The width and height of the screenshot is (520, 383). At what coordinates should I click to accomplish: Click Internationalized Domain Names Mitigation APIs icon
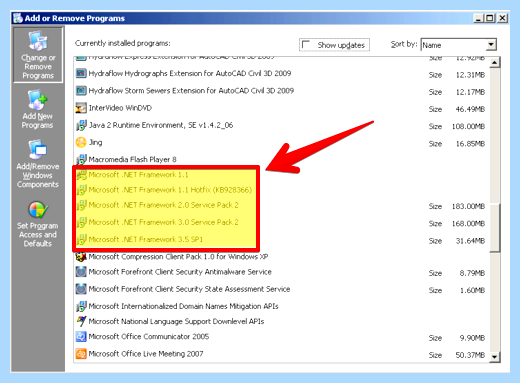click(81, 306)
